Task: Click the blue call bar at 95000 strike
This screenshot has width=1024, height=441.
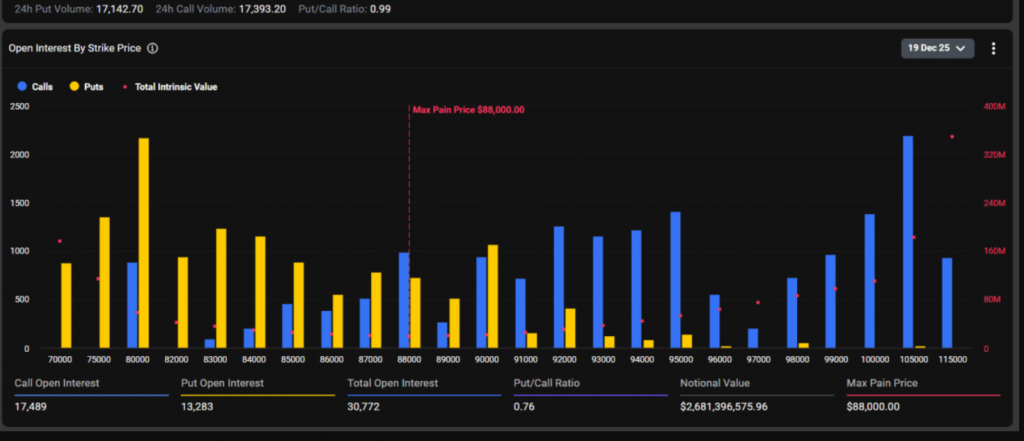Action: coord(675,280)
